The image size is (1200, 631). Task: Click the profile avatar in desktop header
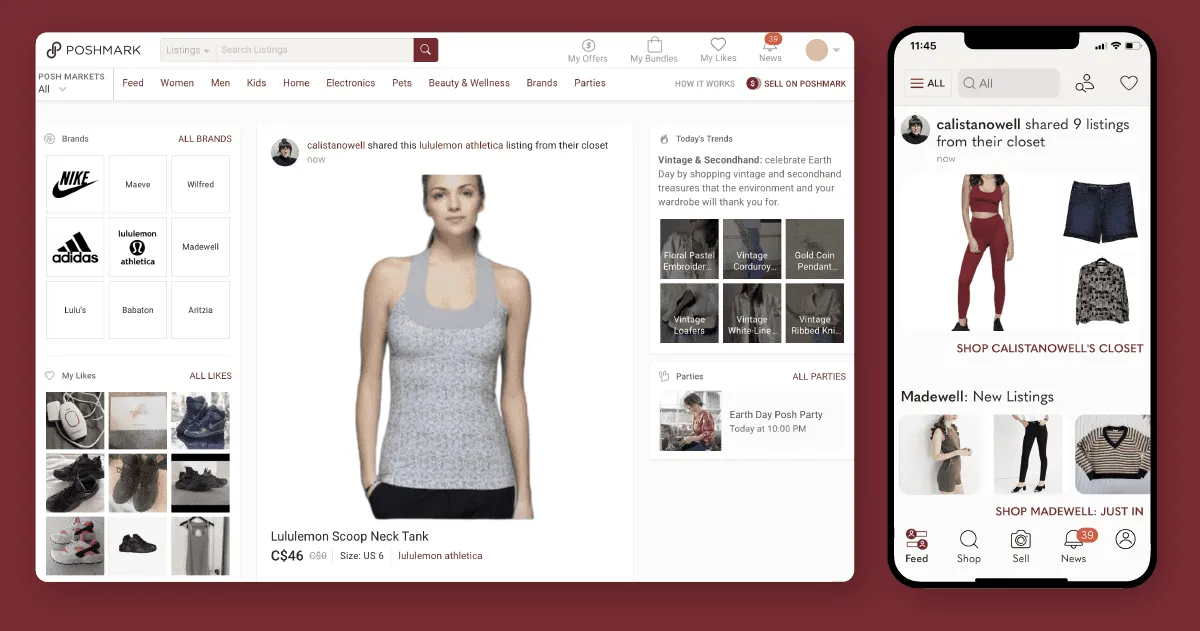(817, 50)
